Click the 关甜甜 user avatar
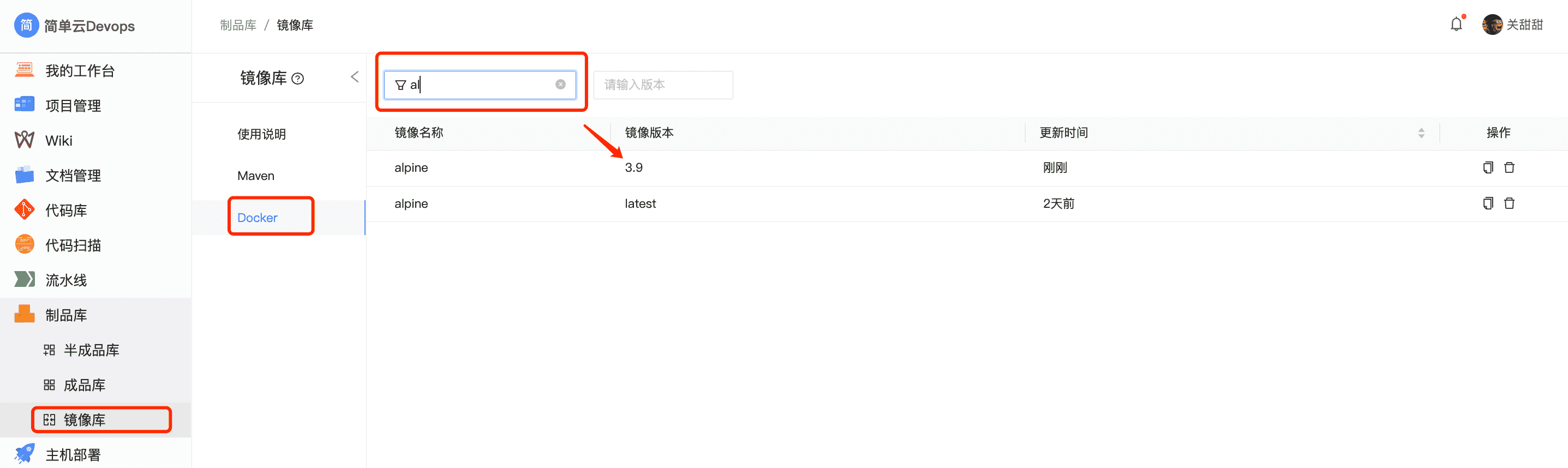Viewport: 1568px width, 468px height. pos(1492,25)
